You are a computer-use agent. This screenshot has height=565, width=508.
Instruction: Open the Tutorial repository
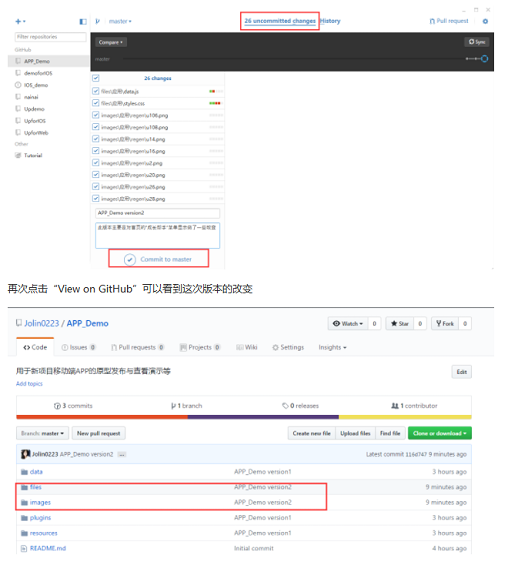pos(48,155)
